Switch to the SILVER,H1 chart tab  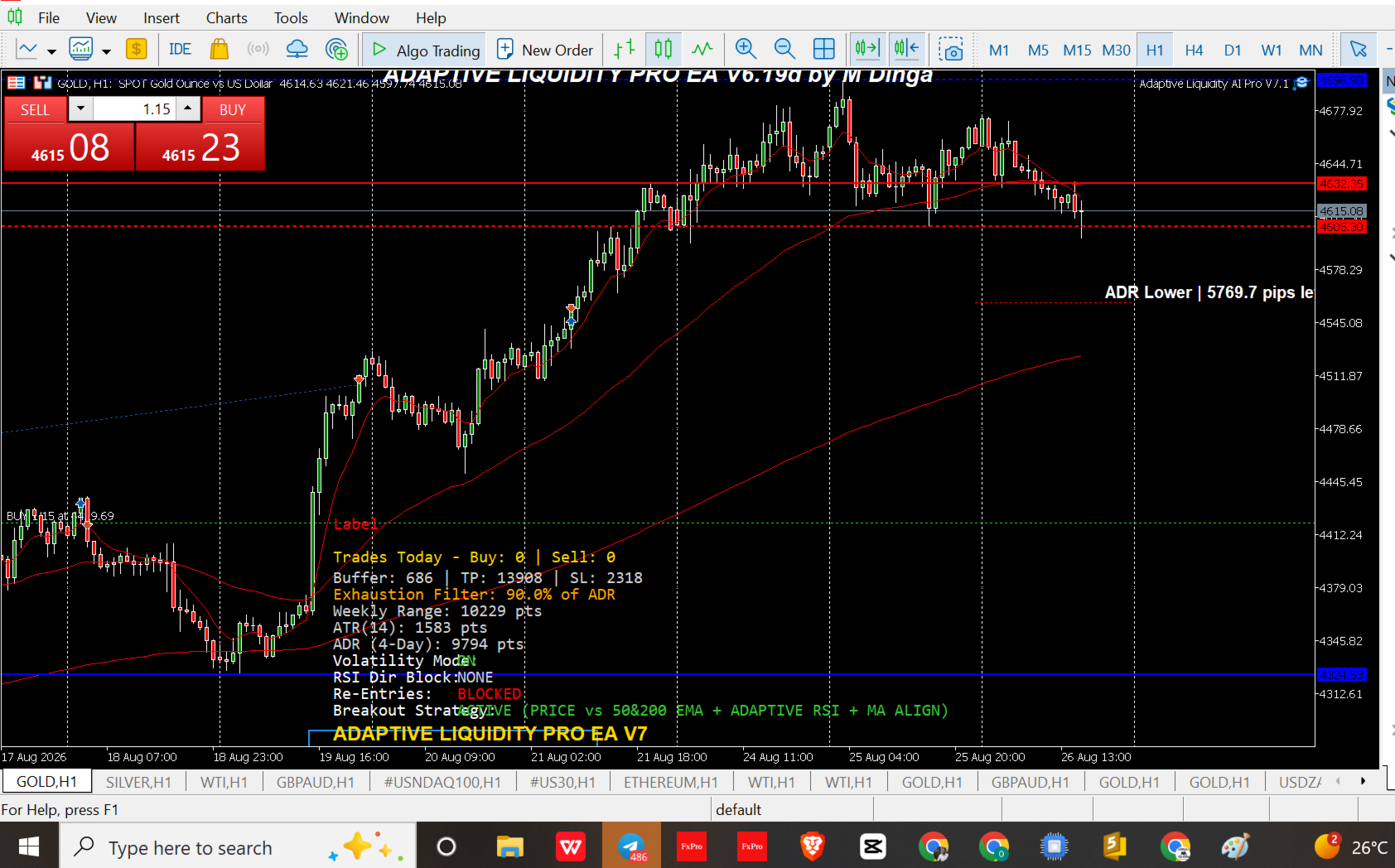click(138, 782)
